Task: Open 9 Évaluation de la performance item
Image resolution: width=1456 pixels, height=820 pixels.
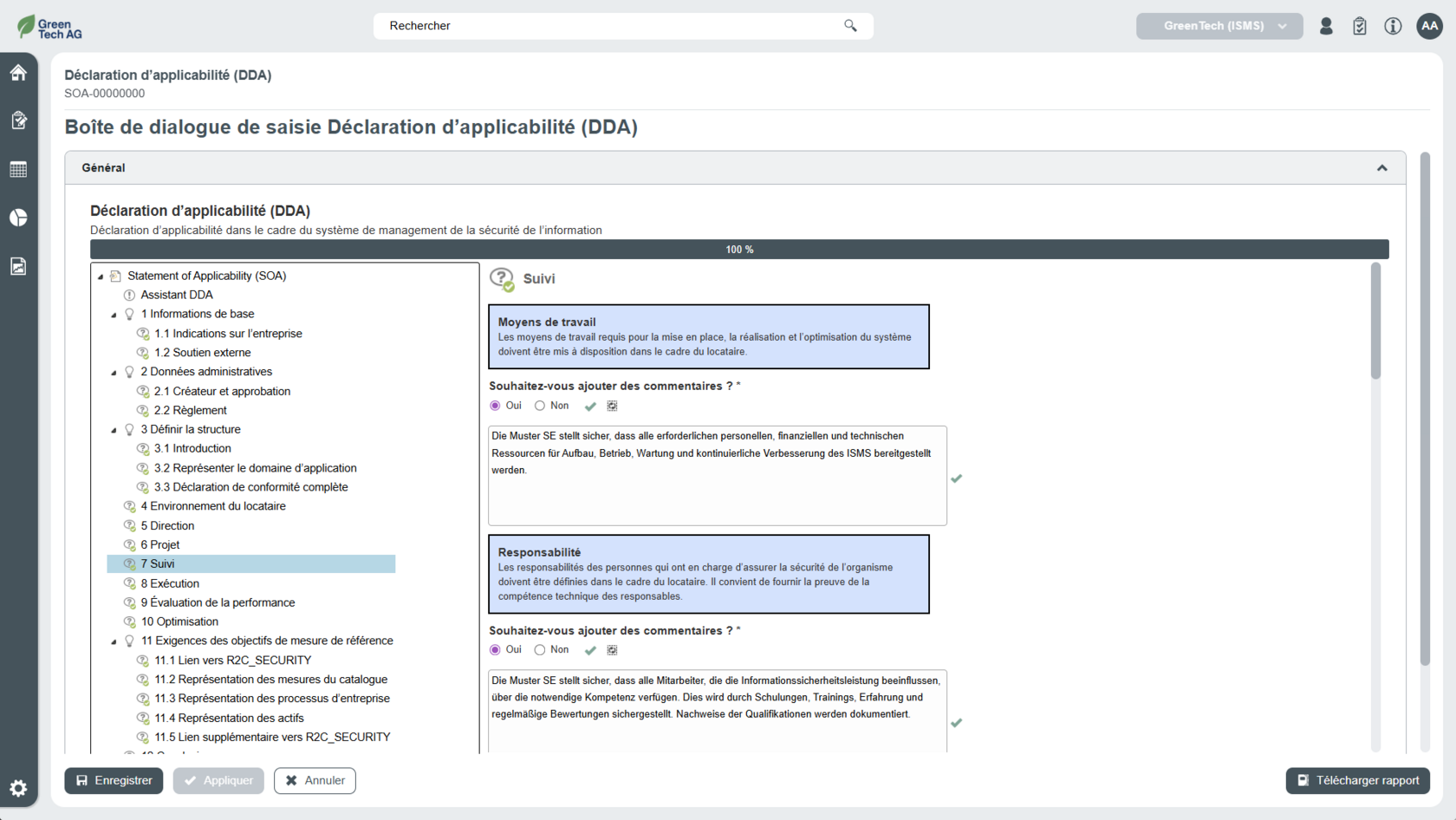Action: click(x=218, y=602)
